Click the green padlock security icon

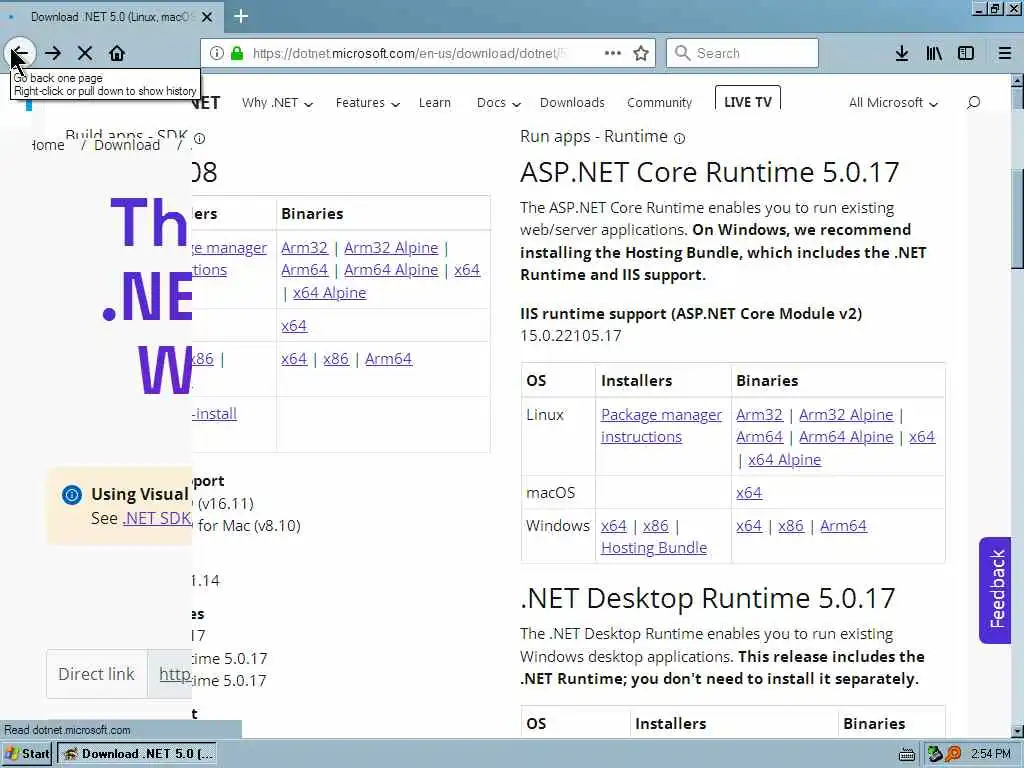click(238, 53)
